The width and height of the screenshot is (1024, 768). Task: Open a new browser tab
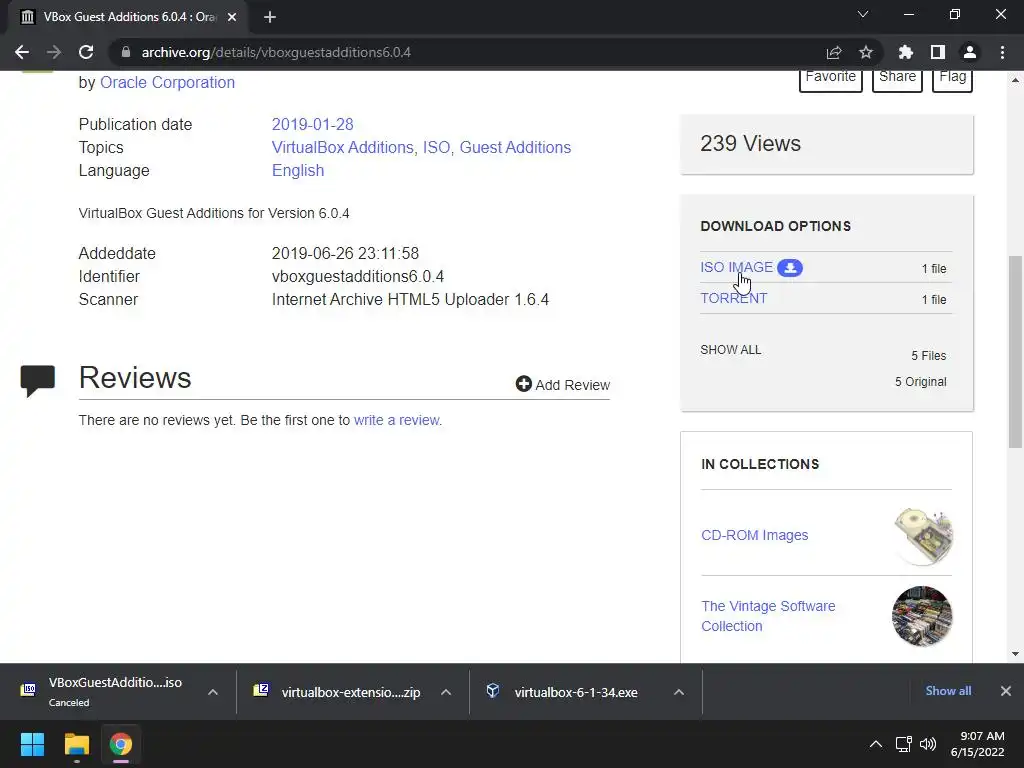coord(270,17)
